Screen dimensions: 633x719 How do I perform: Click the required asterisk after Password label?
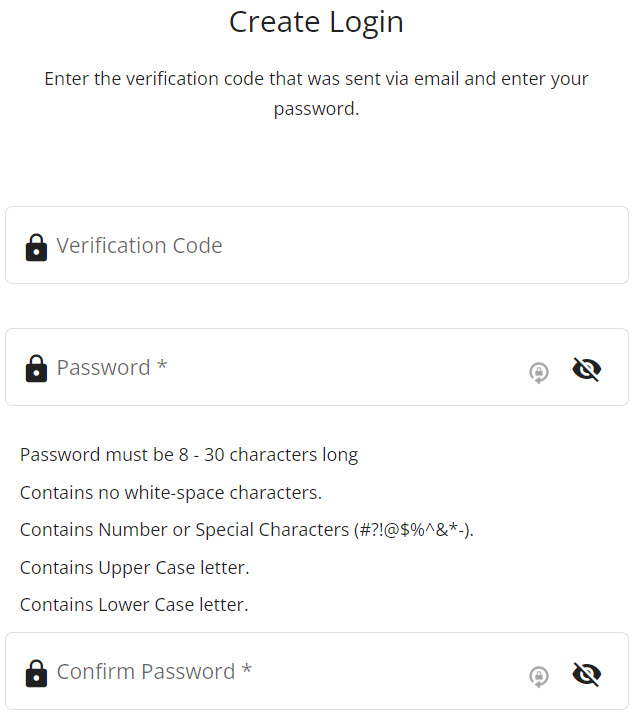(161, 365)
